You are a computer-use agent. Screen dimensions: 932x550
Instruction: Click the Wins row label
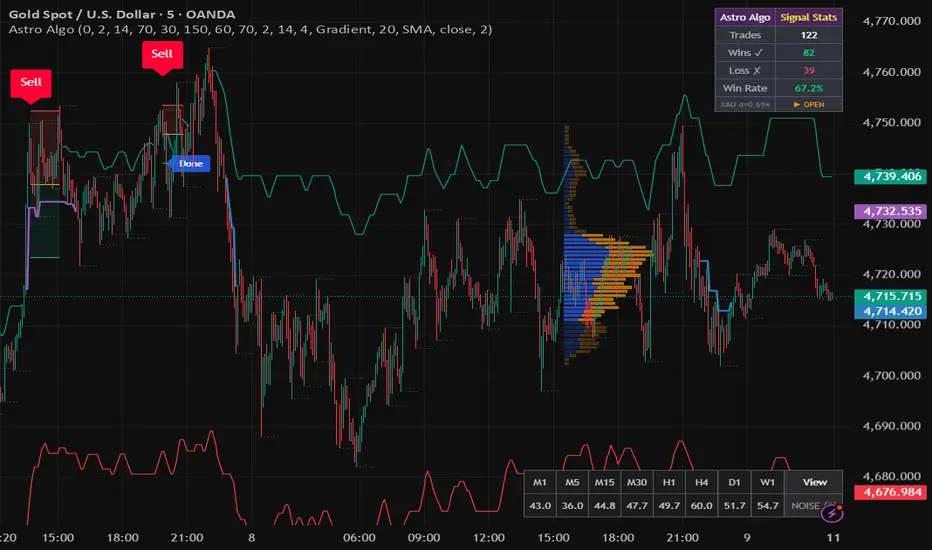[x=745, y=53]
